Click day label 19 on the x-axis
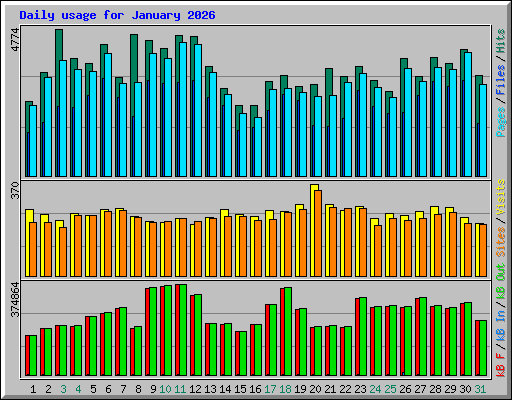512x400 pixels. click(x=300, y=389)
